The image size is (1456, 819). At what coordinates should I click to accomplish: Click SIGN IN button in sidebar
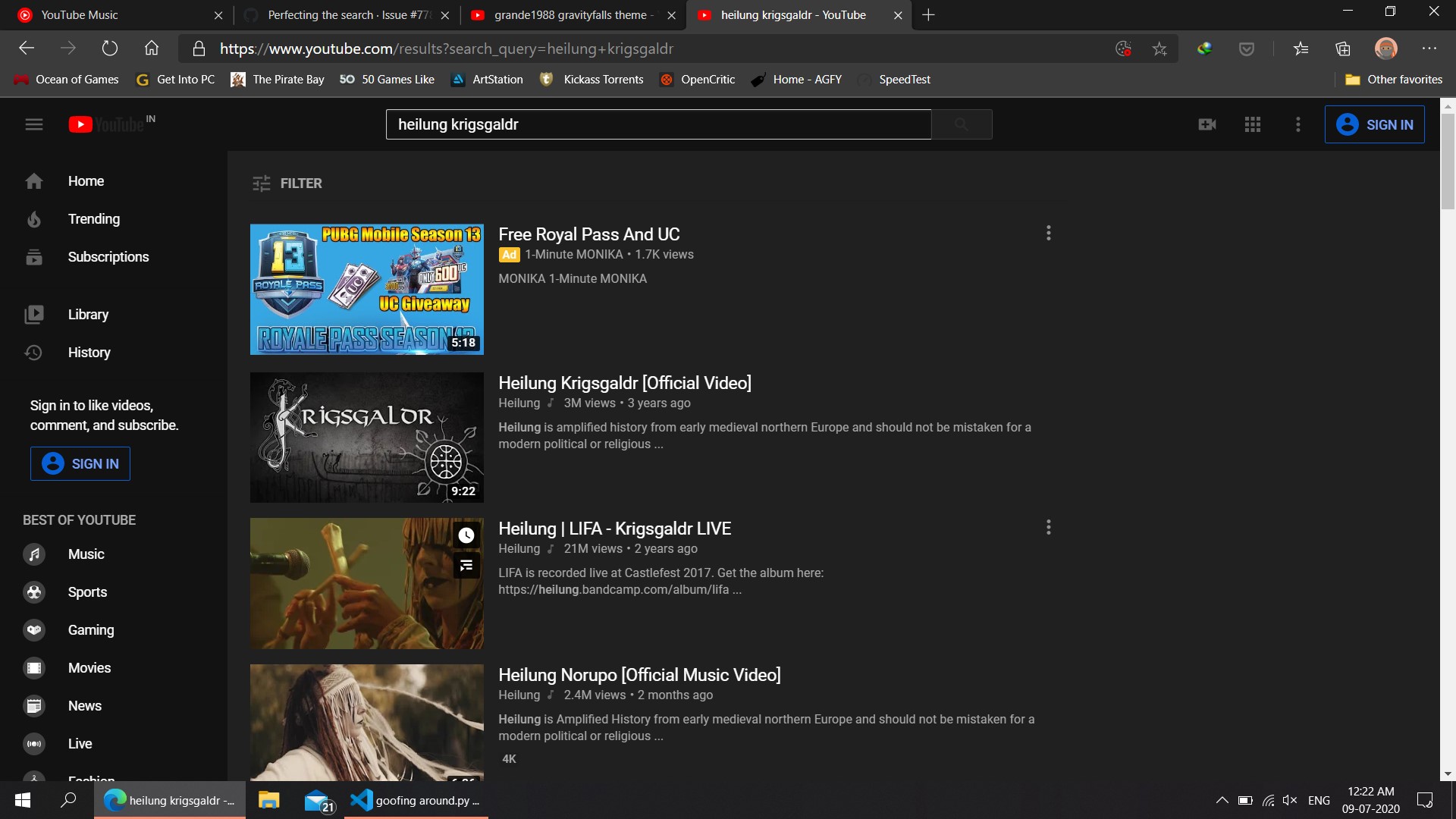[80, 463]
